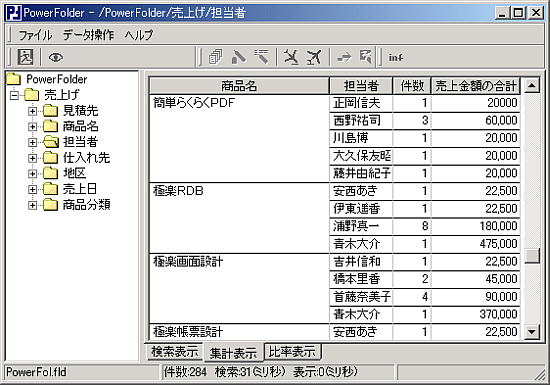The image size is (550, 385).
Task: Click the PowerFolder root folder icon
Action: click(x=14, y=79)
